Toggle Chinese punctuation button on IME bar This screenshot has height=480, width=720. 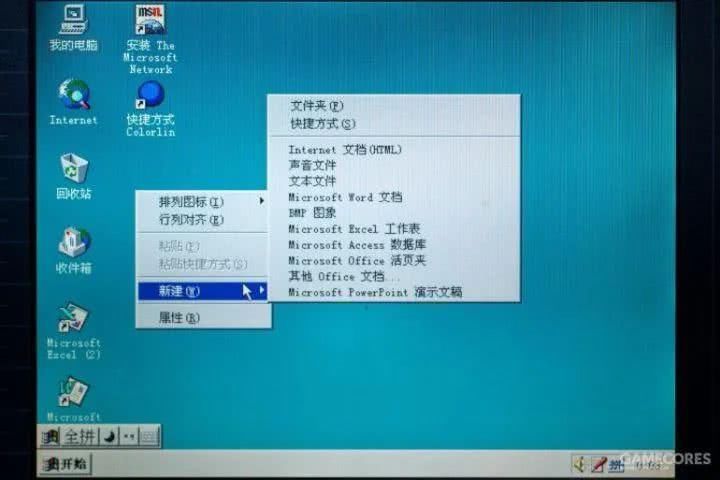129,436
